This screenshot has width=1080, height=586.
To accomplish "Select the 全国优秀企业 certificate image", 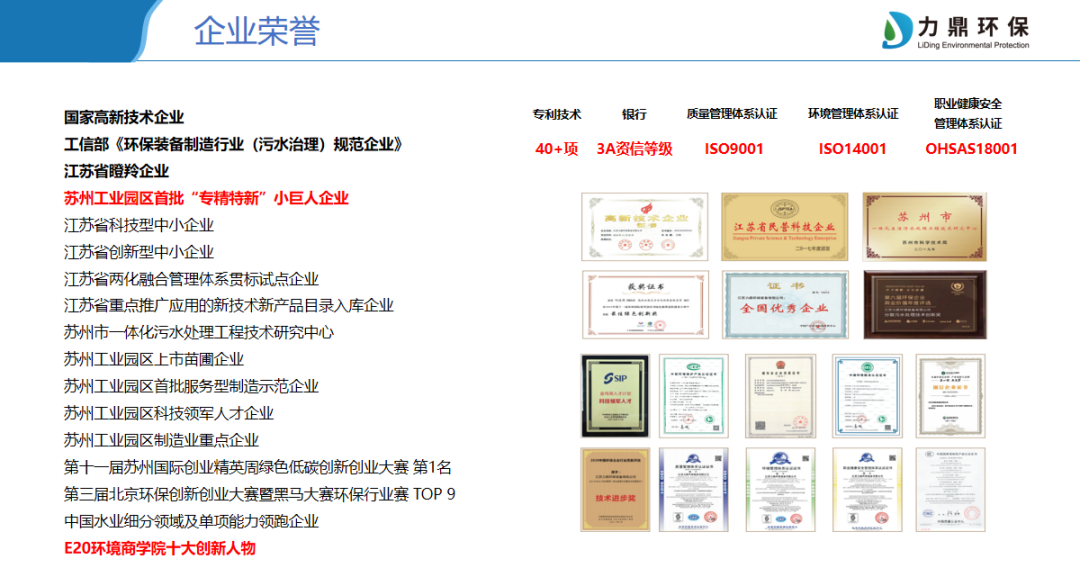I will [783, 304].
